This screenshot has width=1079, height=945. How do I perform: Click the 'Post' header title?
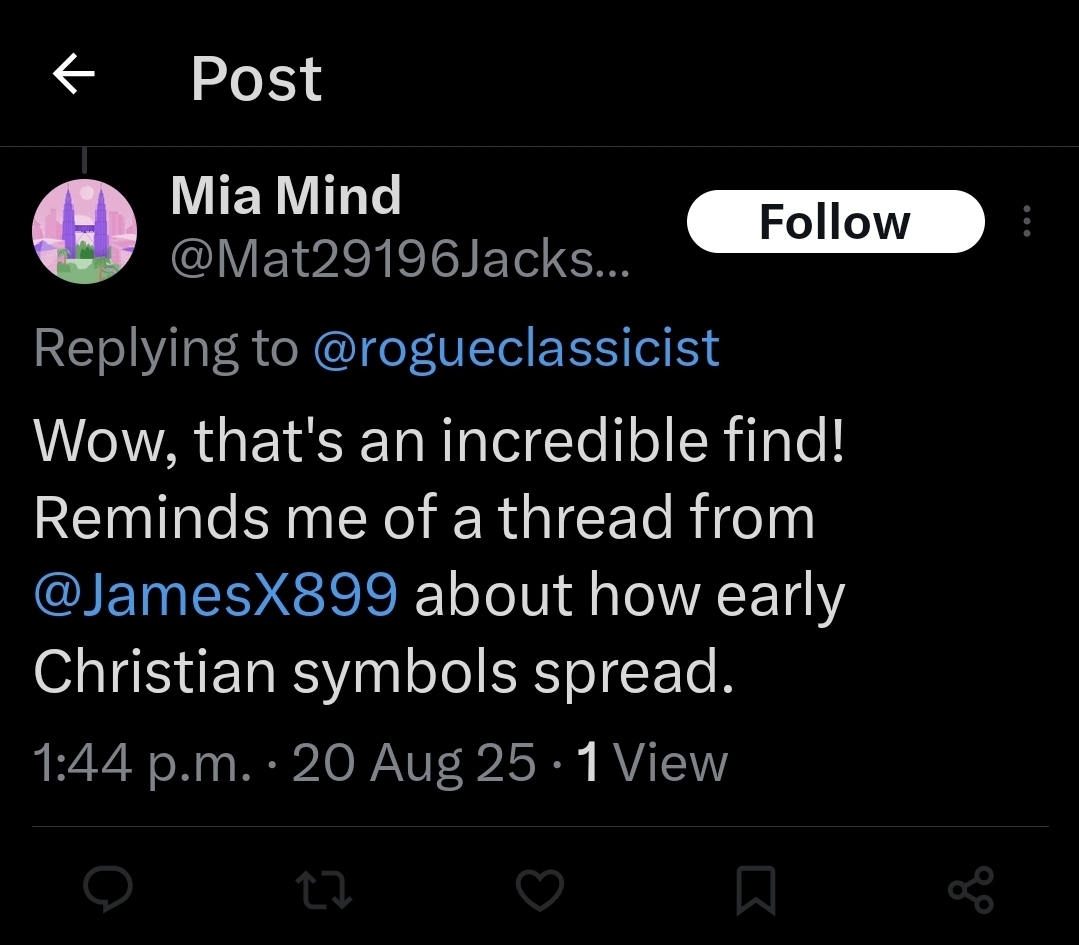[257, 78]
